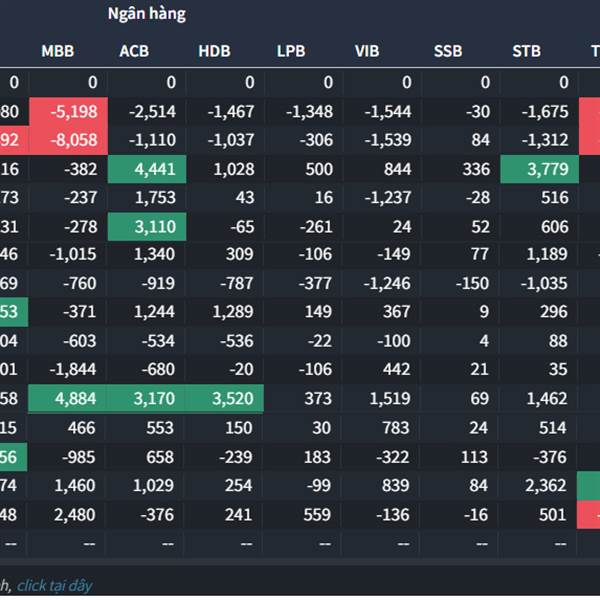Select the -1,675 value in STB column

point(545,112)
